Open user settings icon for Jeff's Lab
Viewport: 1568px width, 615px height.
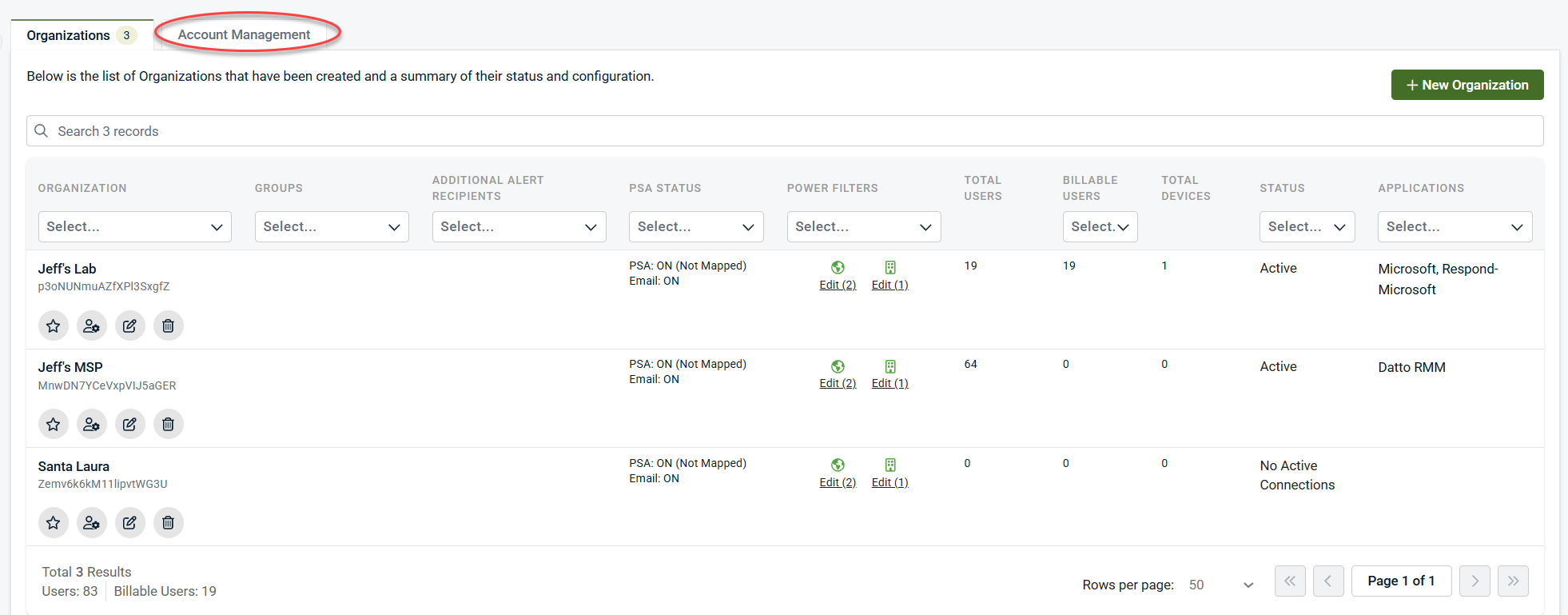(91, 325)
